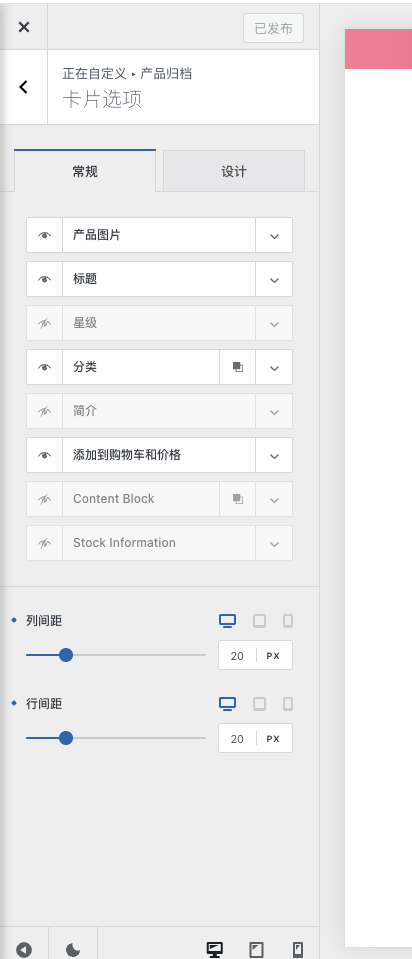Go back using the left chevron arrow
This screenshot has height=959, width=412.
tap(24, 87)
